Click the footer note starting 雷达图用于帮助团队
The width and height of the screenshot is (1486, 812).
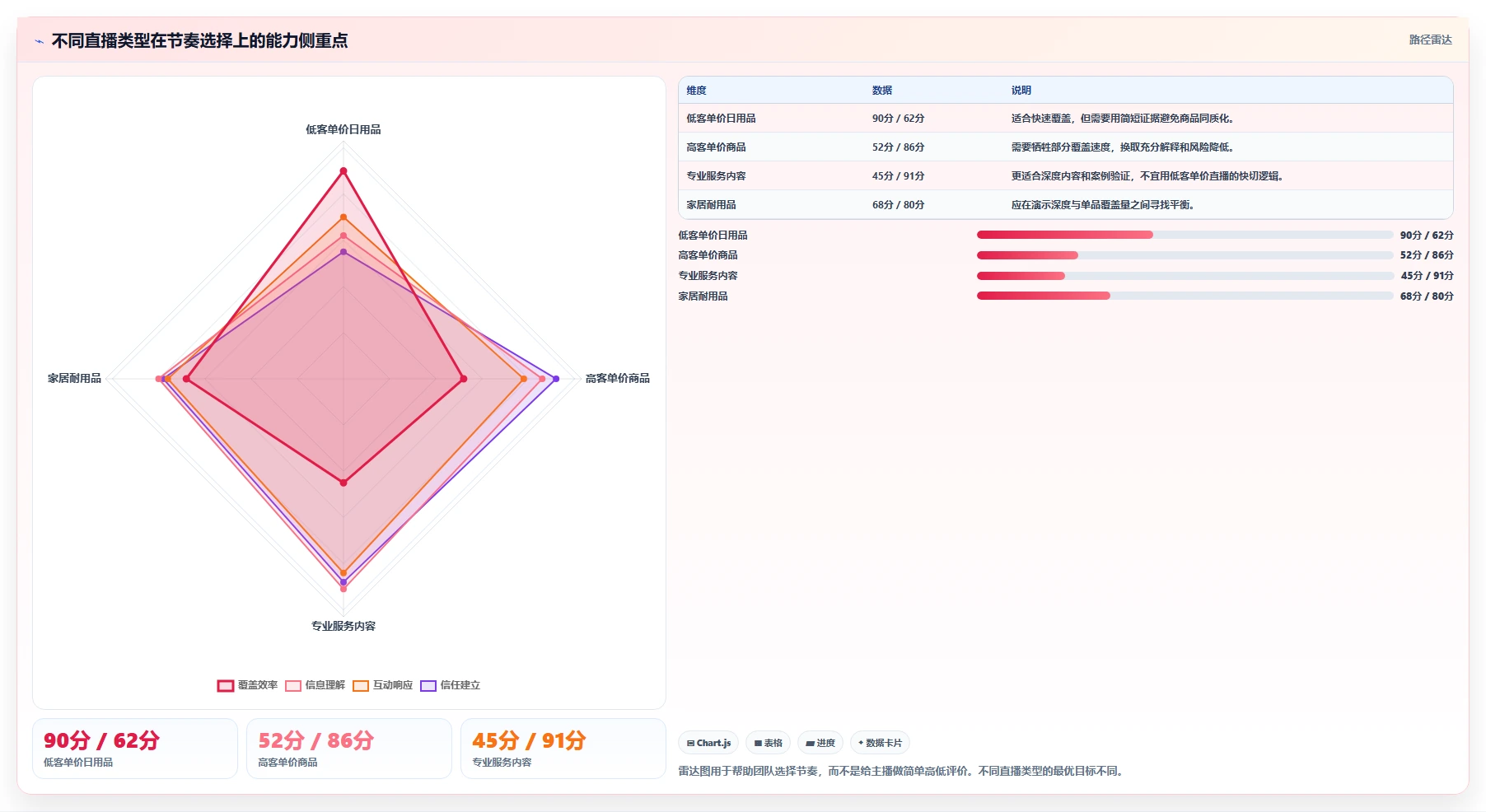tap(903, 772)
